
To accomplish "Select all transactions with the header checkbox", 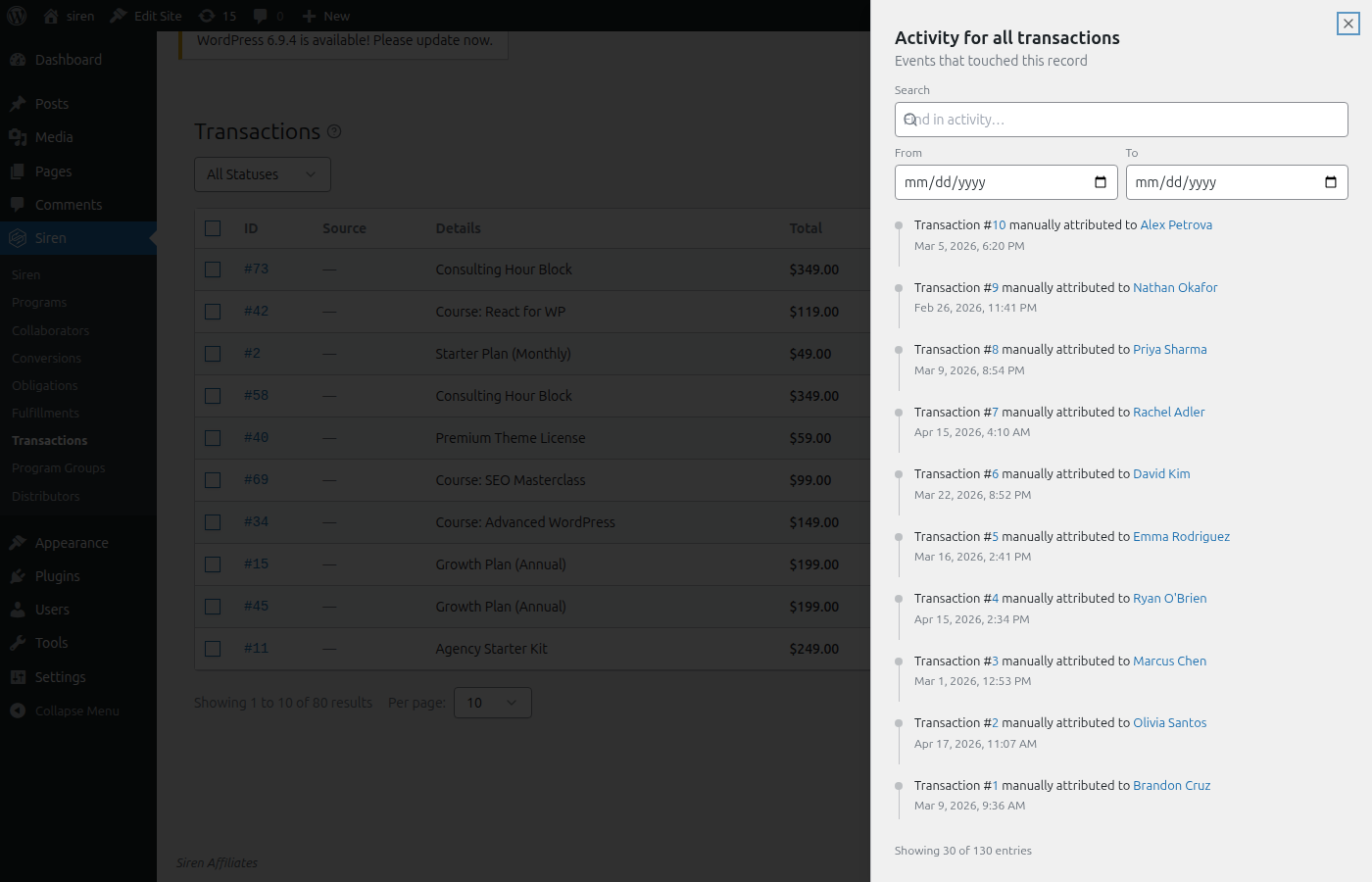I will tap(213, 227).
